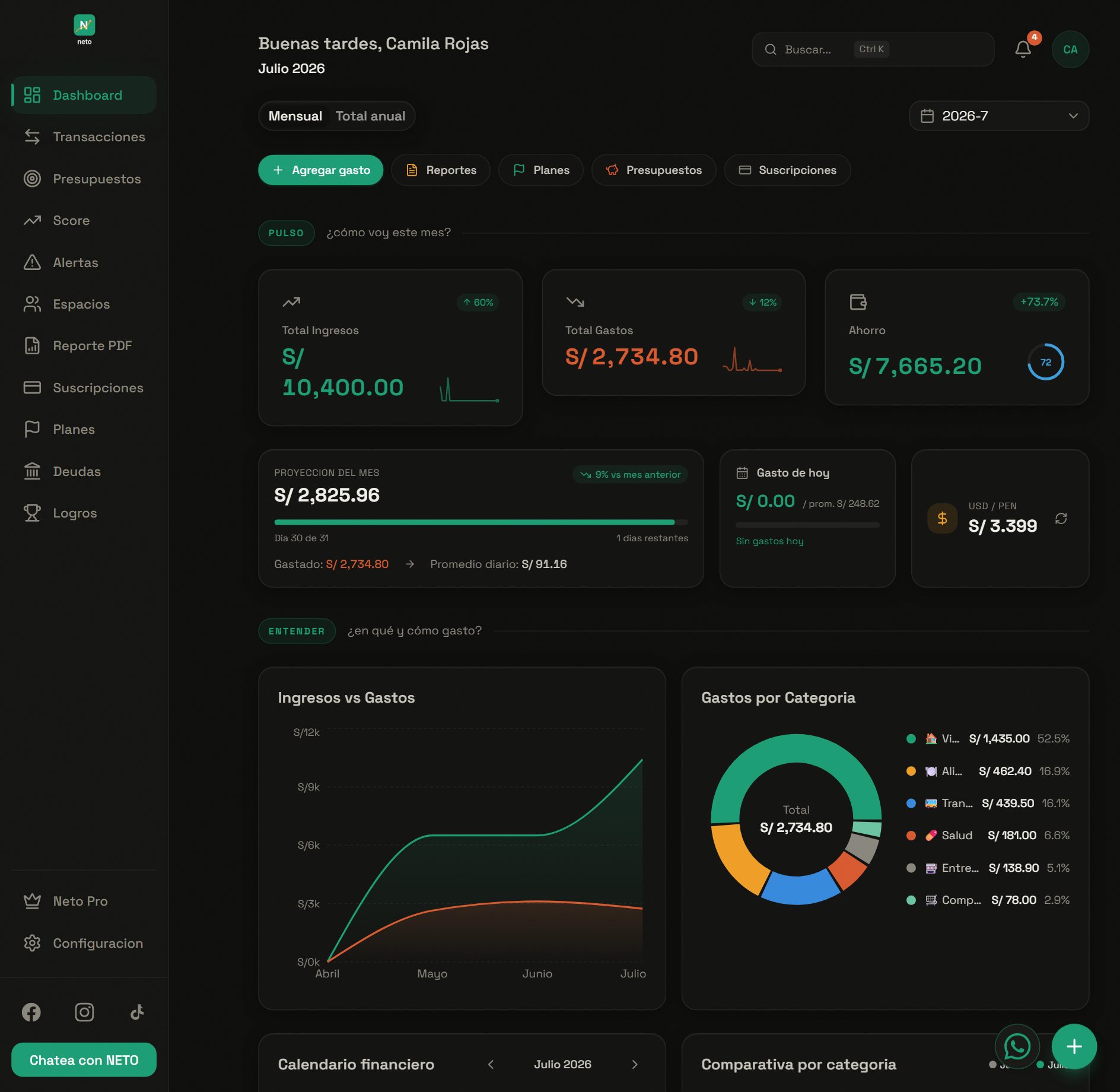Click the trending-up icon in Total Ingresos
This screenshot has height=1092, width=1120.
click(291, 302)
